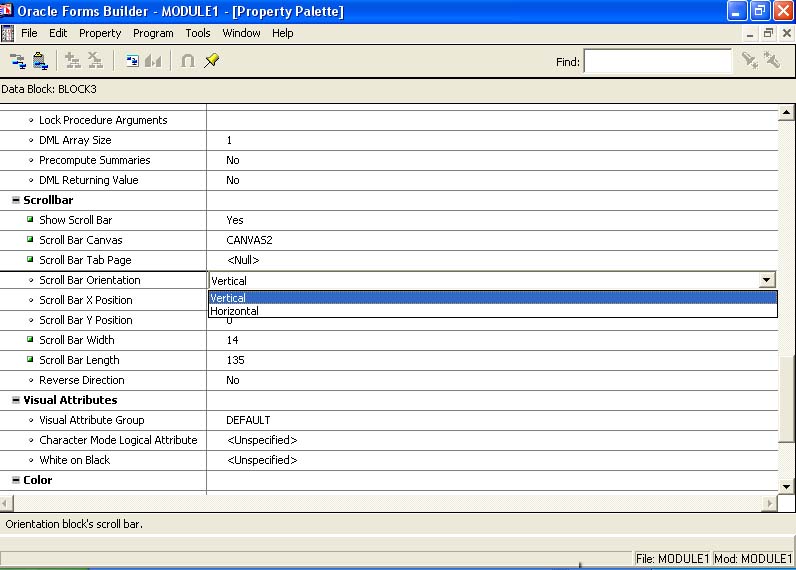Image resolution: width=796 pixels, height=570 pixels.
Task: Collapse the Color property group
Action: (16, 480)
